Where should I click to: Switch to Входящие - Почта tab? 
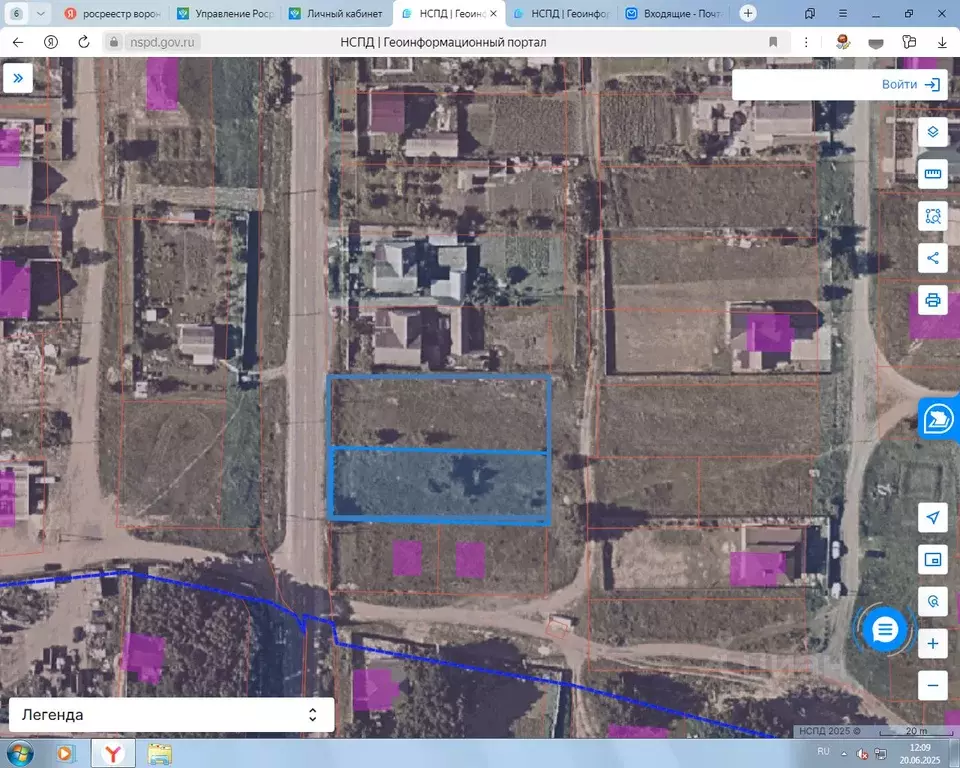[x=674, y=13]
